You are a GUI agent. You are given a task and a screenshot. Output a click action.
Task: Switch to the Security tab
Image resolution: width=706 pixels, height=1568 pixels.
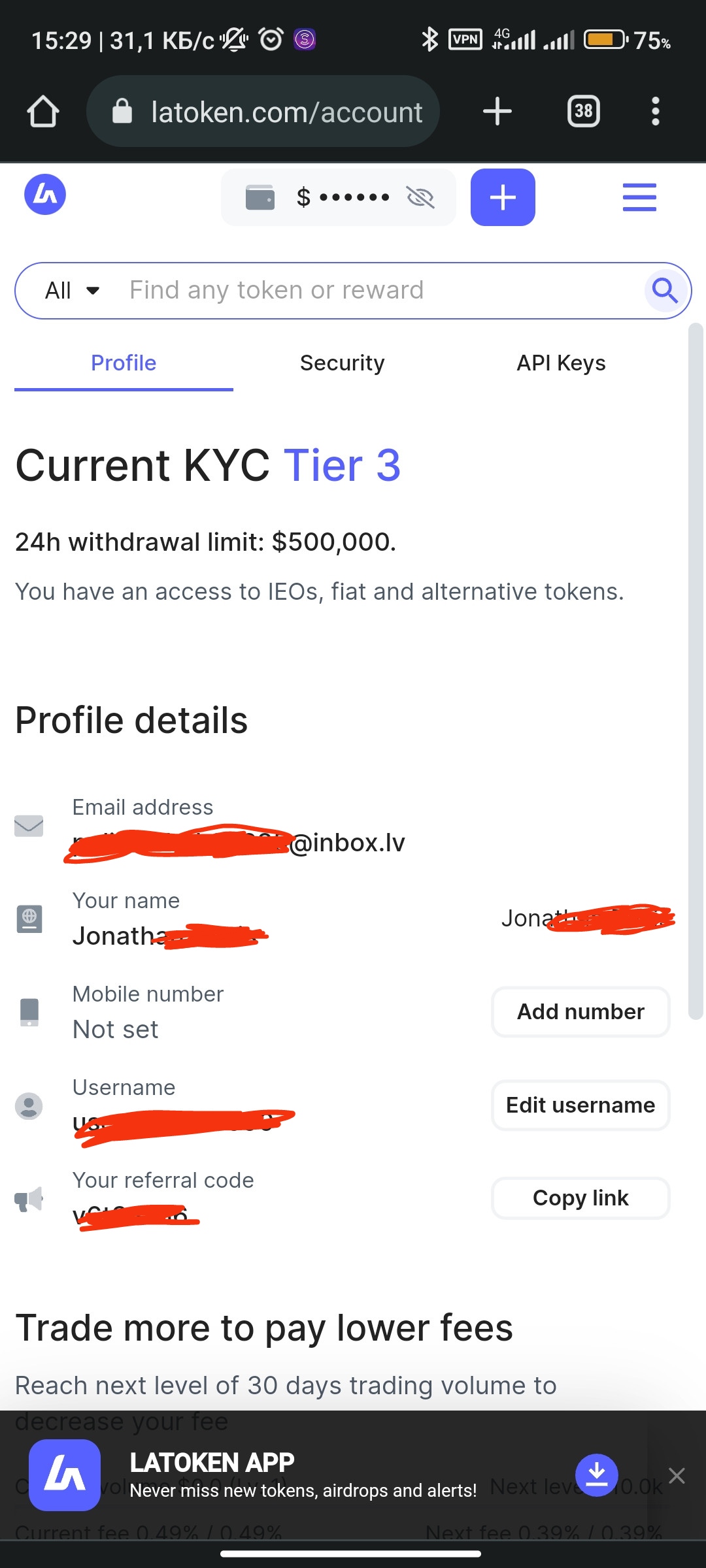(342, 363)
